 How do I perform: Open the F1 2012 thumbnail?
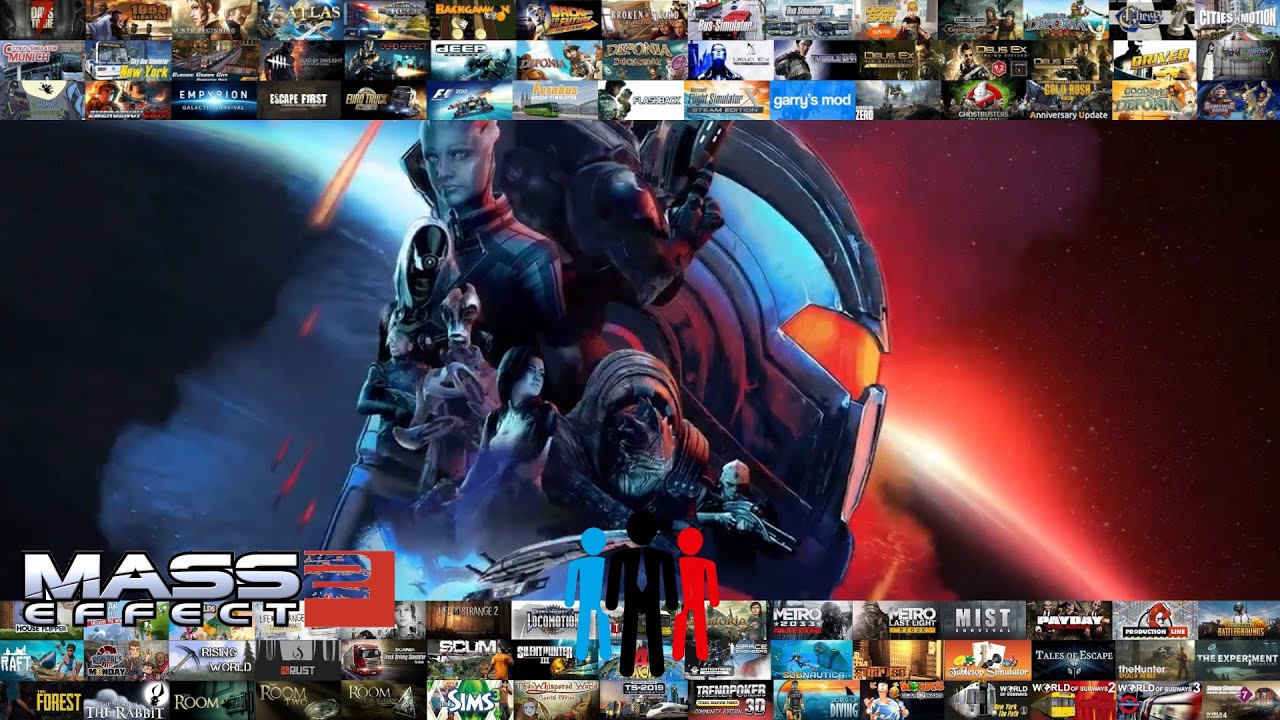(x=472, y=100)
